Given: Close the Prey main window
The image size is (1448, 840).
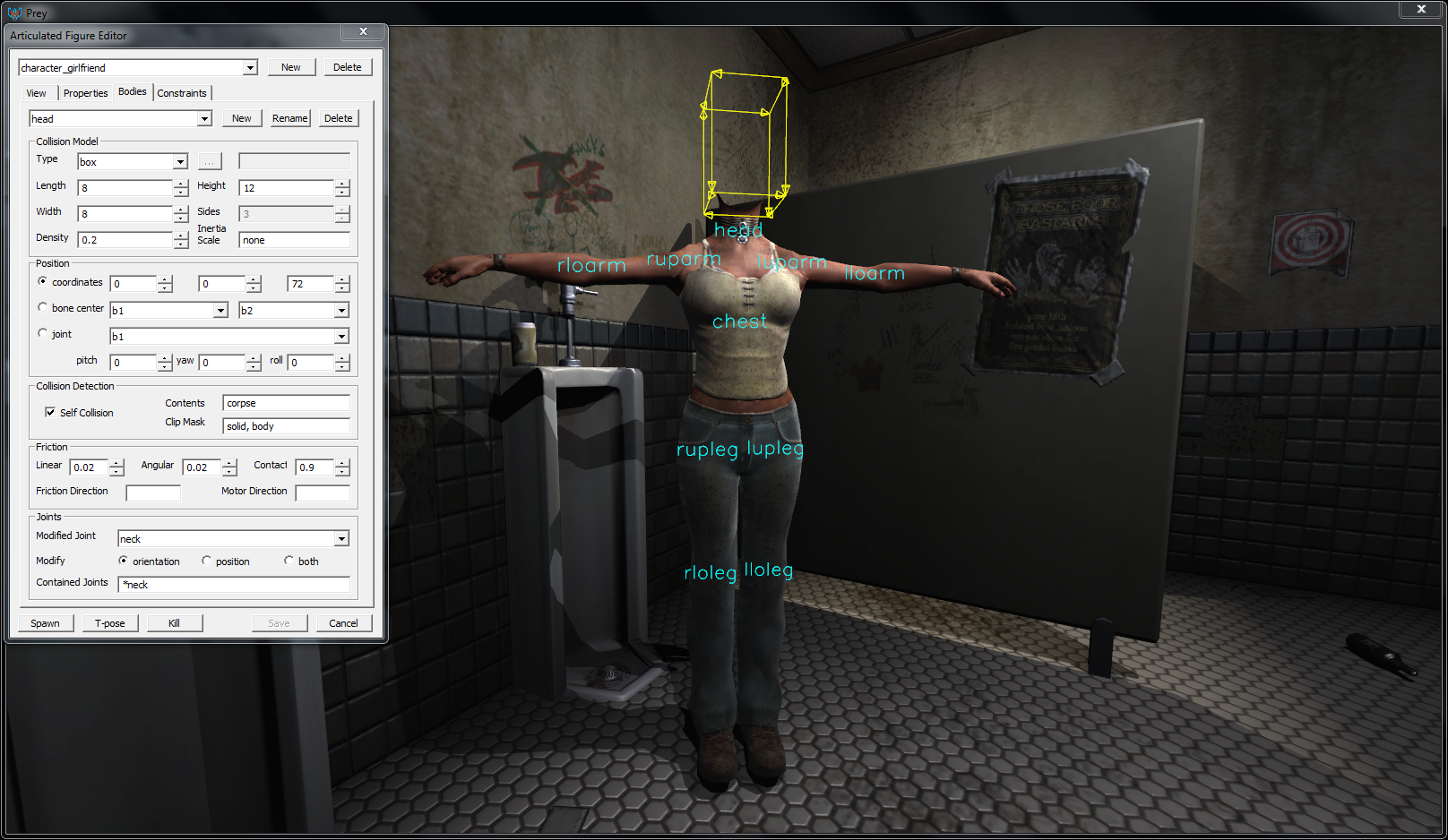Looking at the screenshot, I should click(1421, 9).
